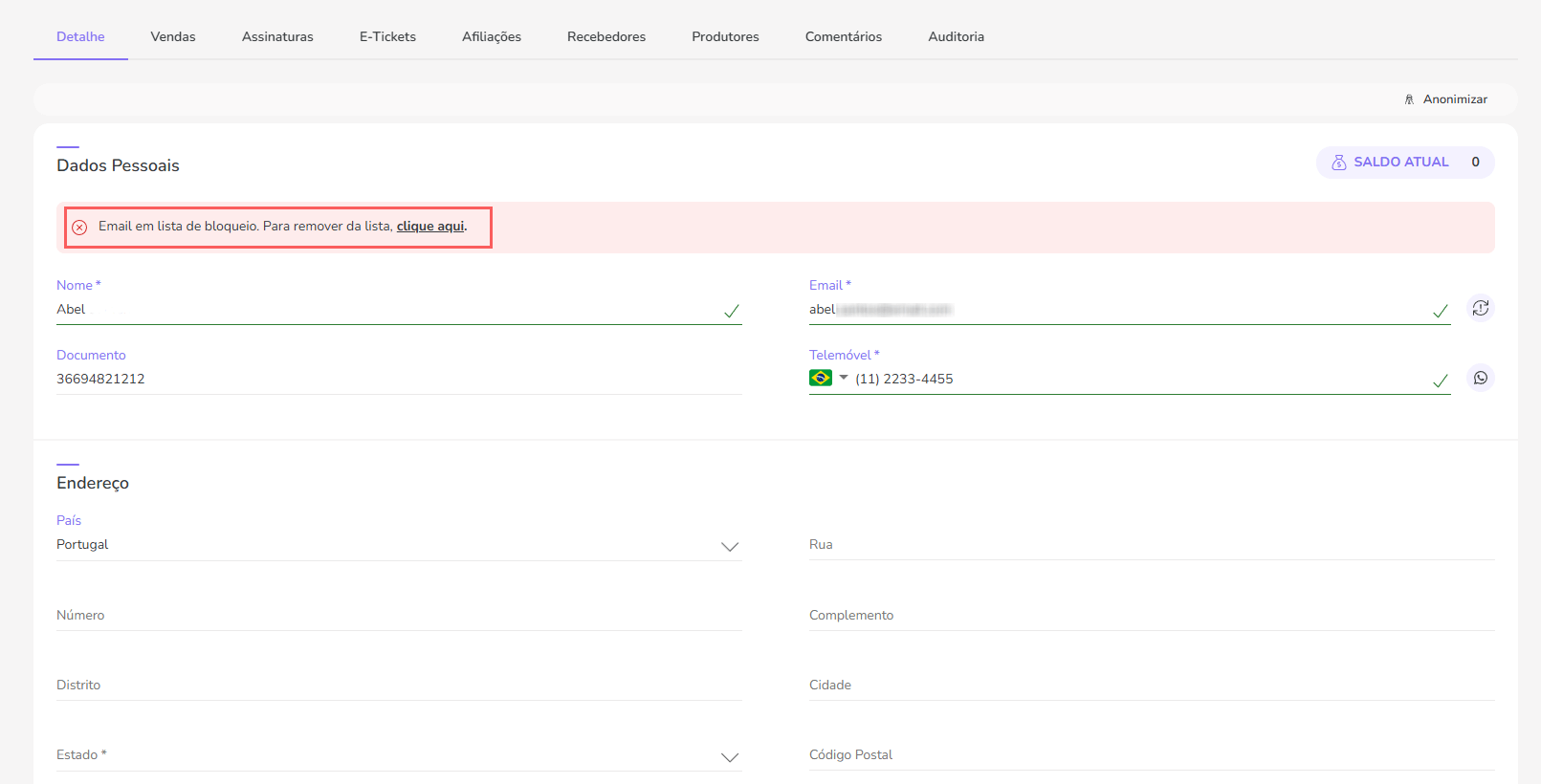Click into the Rua address field
The width and height of the screenshot is (1541, 784).
coord(1151,545)
